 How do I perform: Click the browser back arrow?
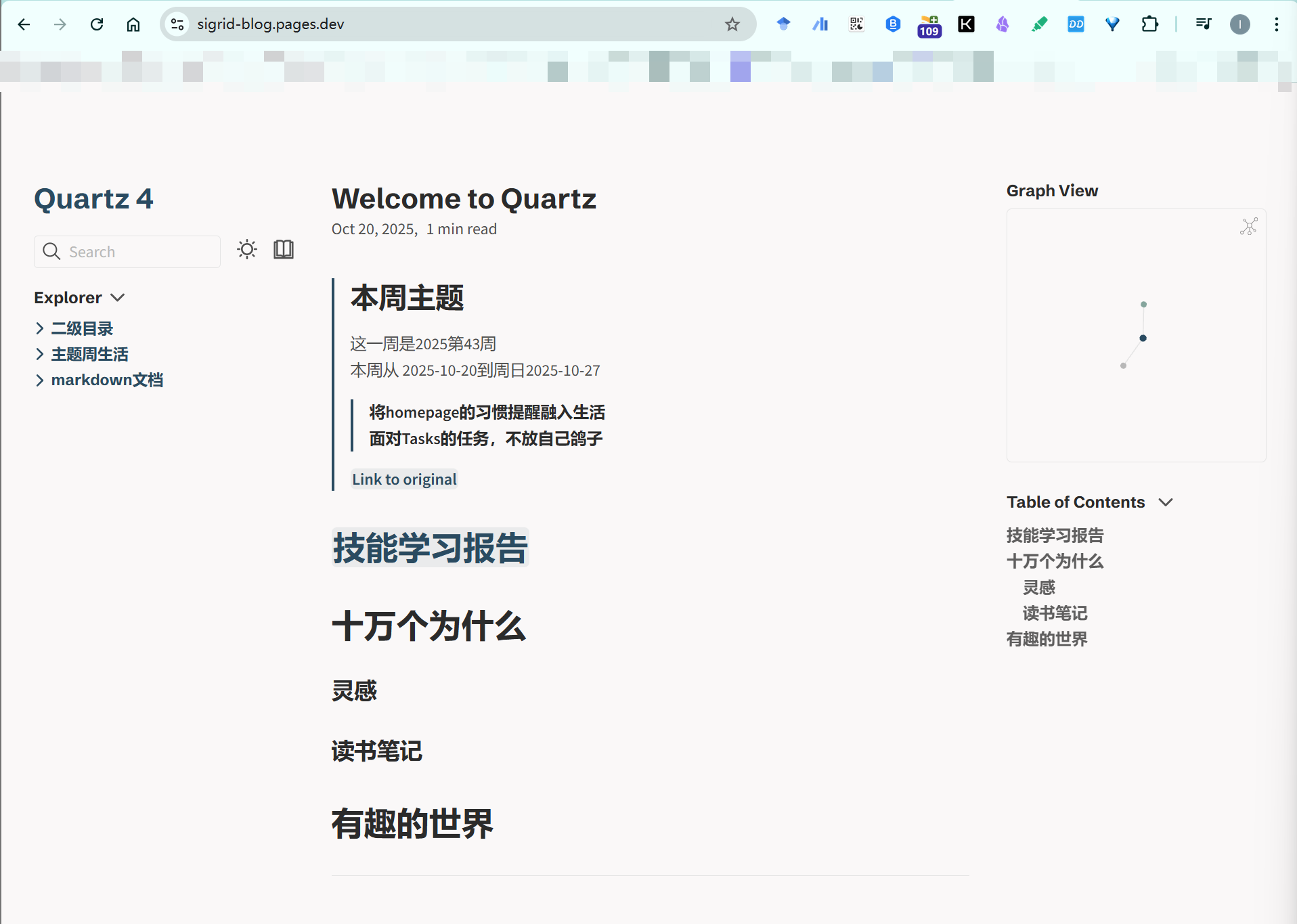pyautogui.click(x=24, y=24)
